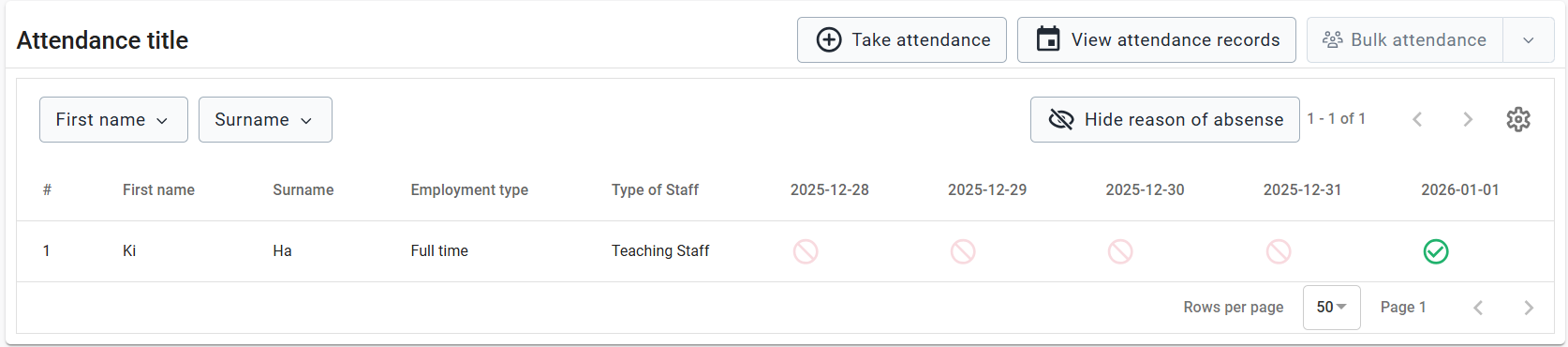Viewport: 1568px width, 347px height.
Task: Open the Rows per page 50 dropdown
Action: tap(1331, 308)
